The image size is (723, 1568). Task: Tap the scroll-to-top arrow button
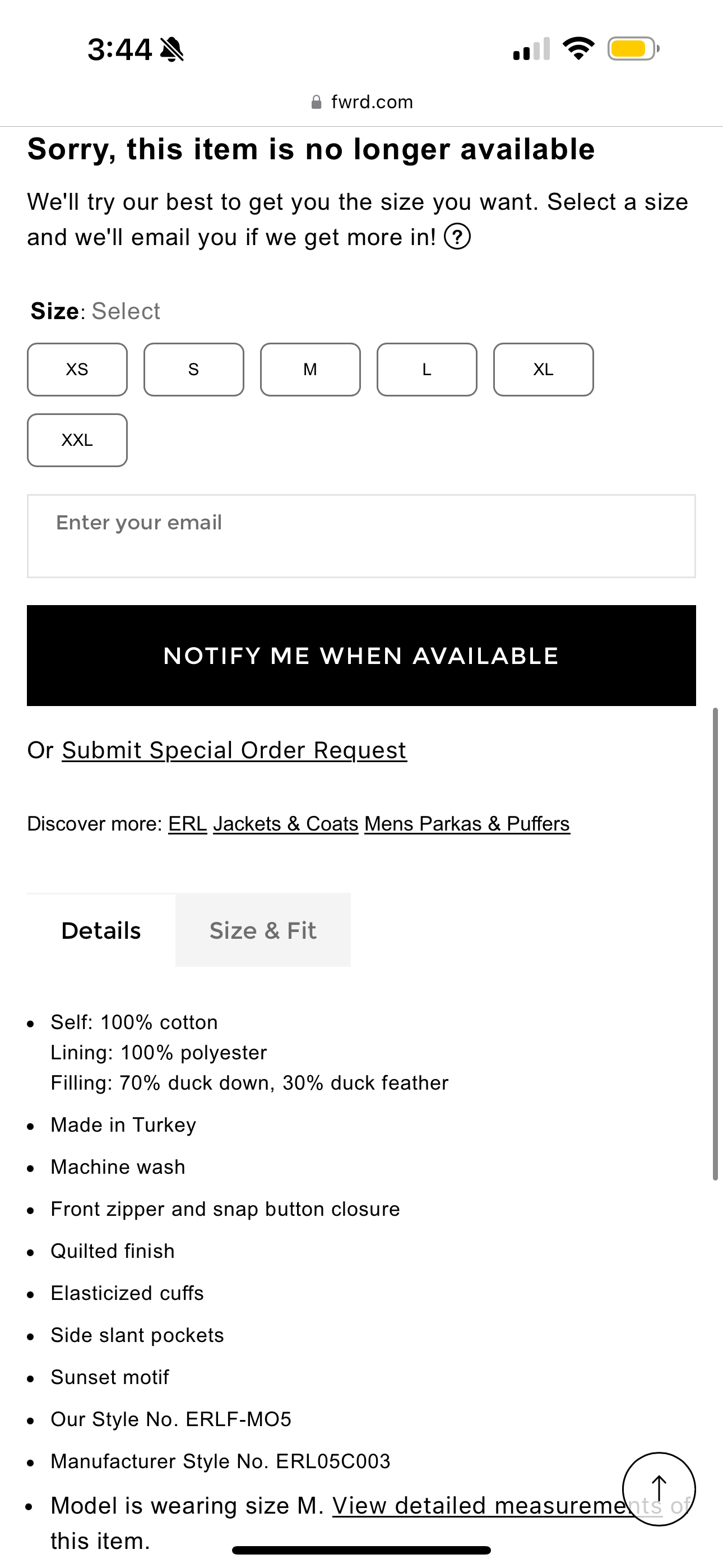(x=659, y=1489)
